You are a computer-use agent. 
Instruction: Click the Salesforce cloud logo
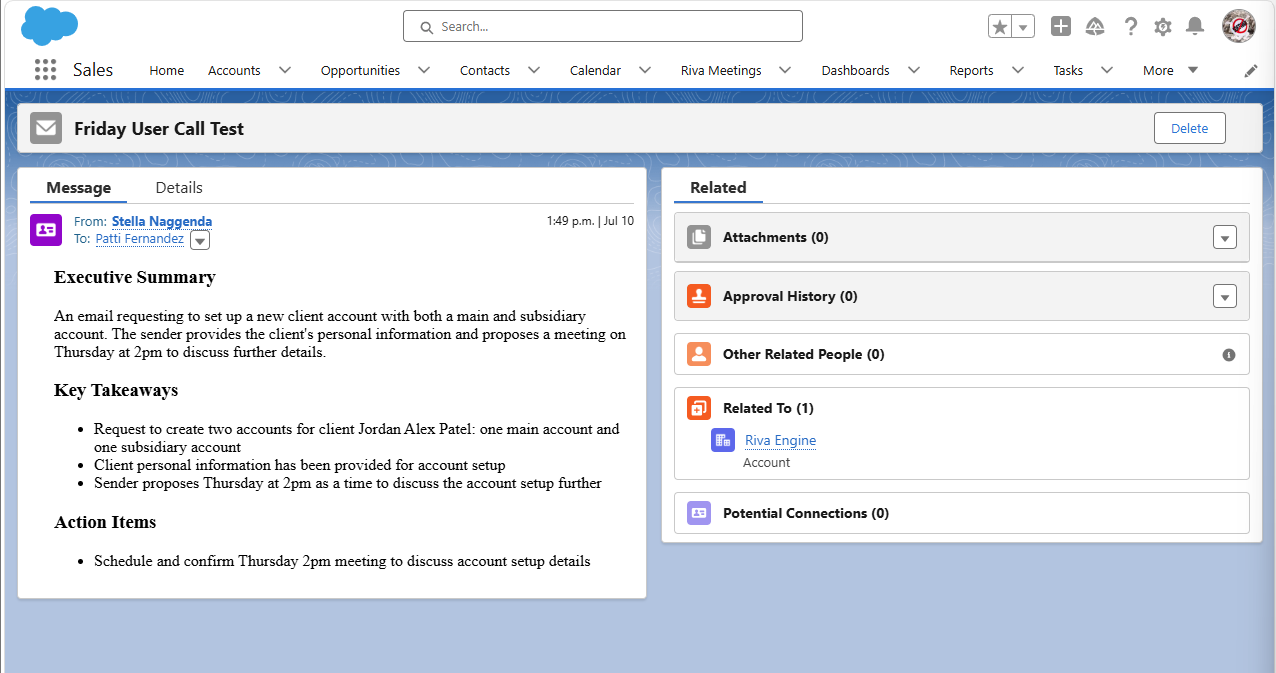(x=49, y=25)
